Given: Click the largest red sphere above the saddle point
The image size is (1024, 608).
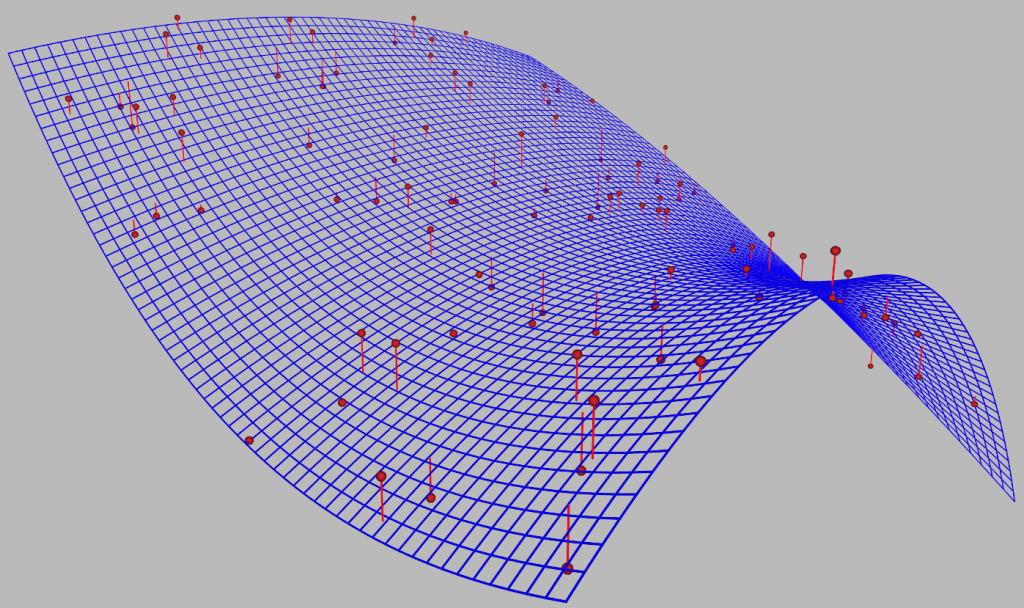Looking at the screenshot, I should pos(835,251).
